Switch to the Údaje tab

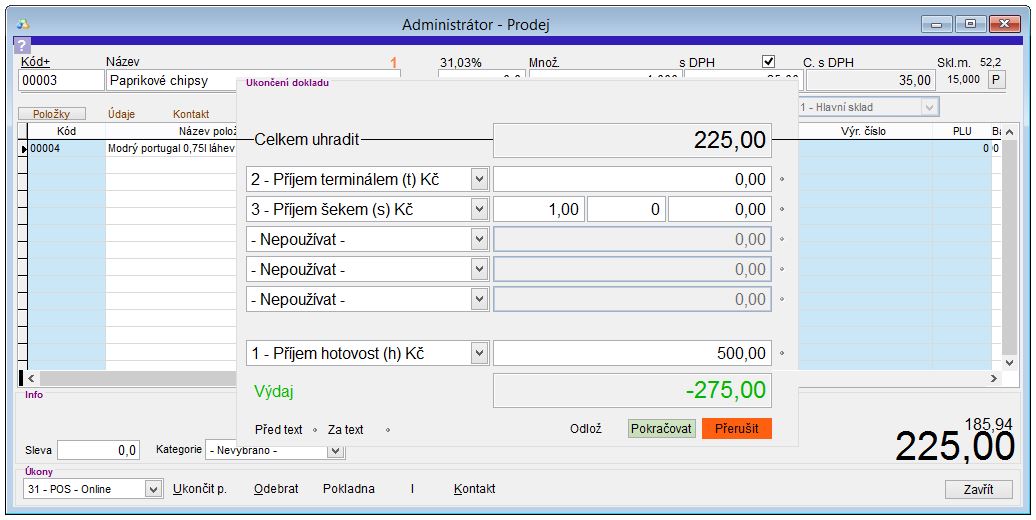click(121, 114)
